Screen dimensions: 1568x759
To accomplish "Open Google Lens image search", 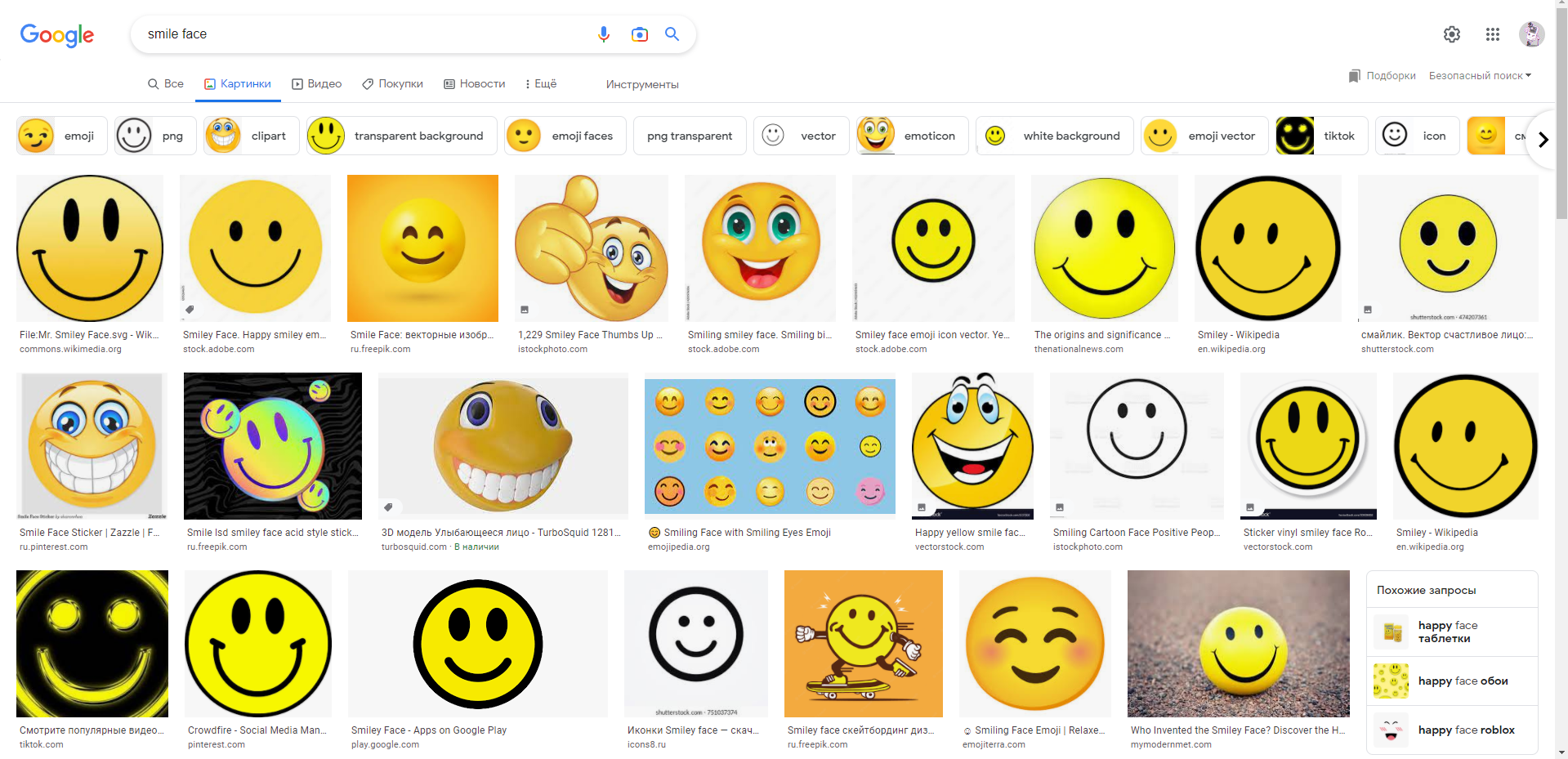I will coord(639,34).
